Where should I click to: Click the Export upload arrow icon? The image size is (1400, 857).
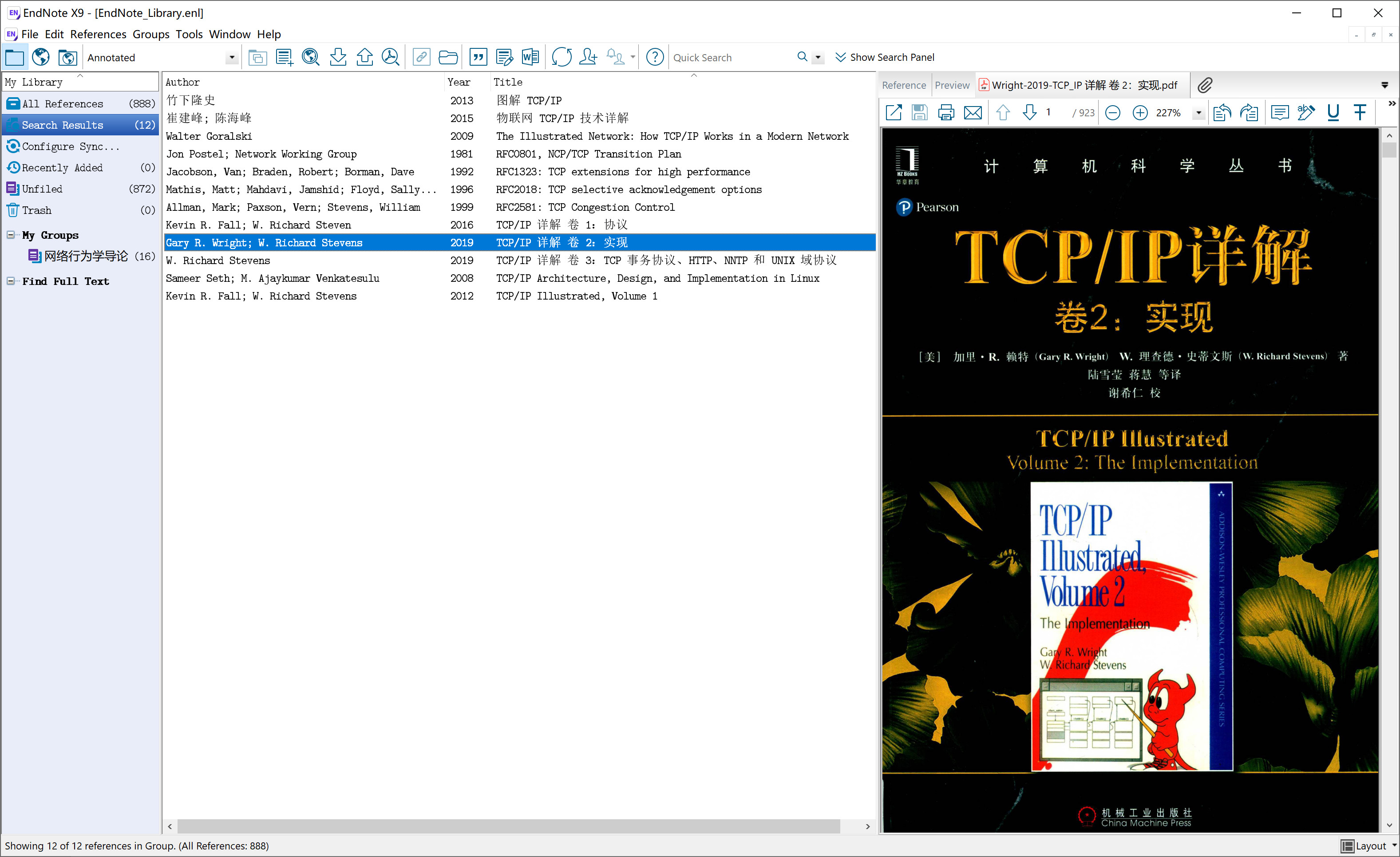pos(365,57)
